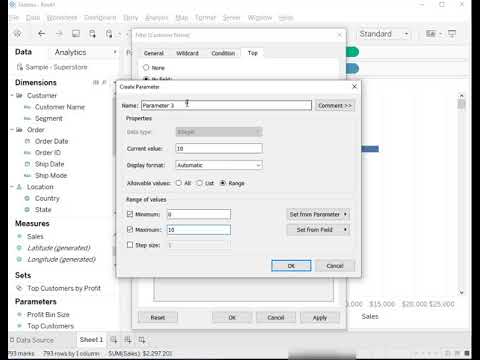Open the Worksheet menu

tap(62, 18)
